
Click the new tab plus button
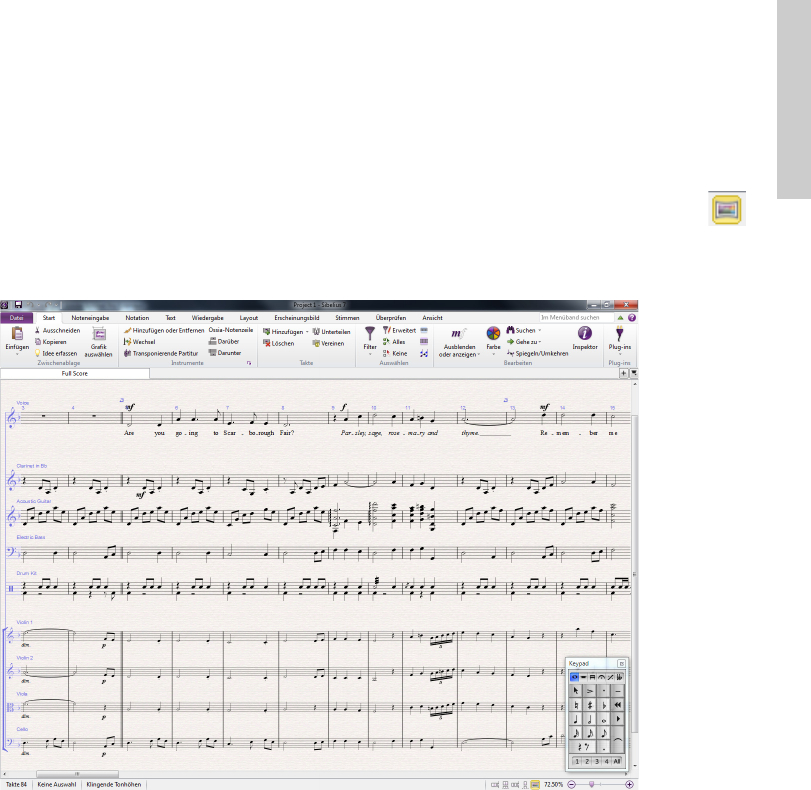click(x=624, y=373)
